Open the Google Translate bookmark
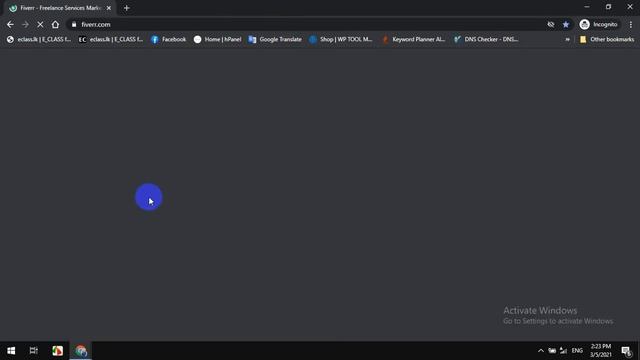Viewport: 640px width, 360px height. tap(275, 39)
